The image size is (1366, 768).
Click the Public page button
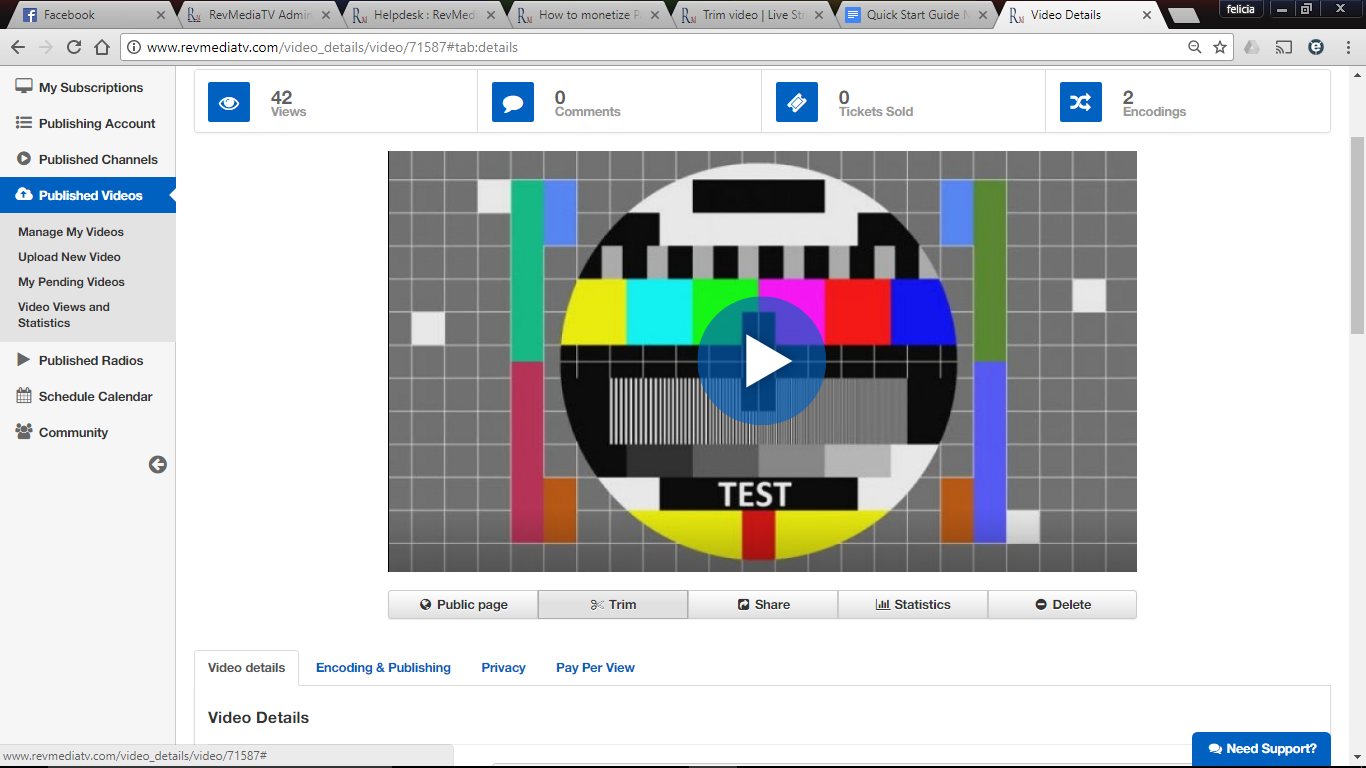[x=463, y=605]
